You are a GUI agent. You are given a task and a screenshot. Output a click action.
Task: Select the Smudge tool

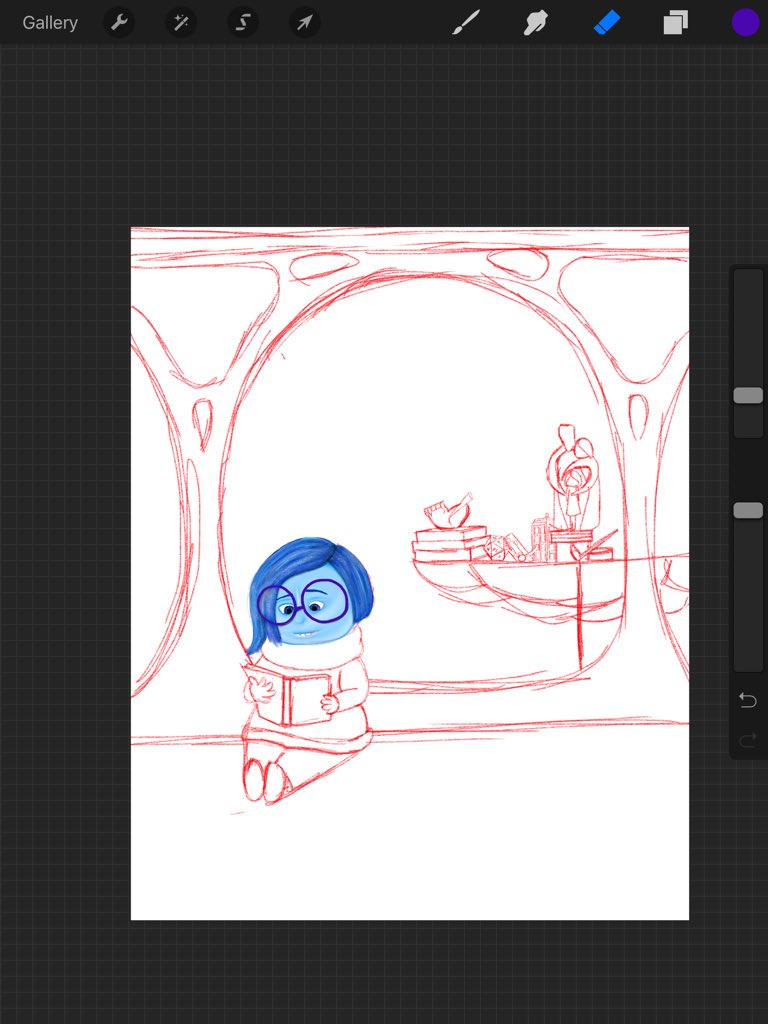point(536,23)
